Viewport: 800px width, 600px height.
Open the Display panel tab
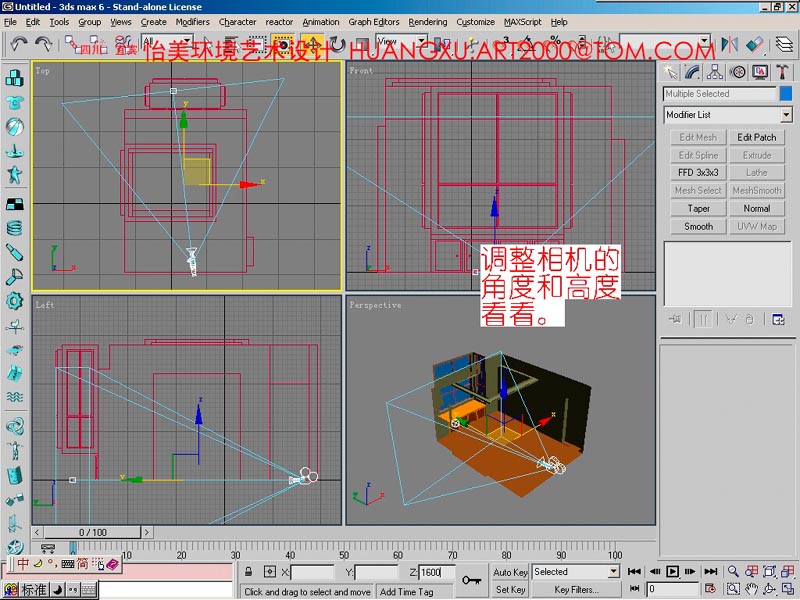coord(760,72)
